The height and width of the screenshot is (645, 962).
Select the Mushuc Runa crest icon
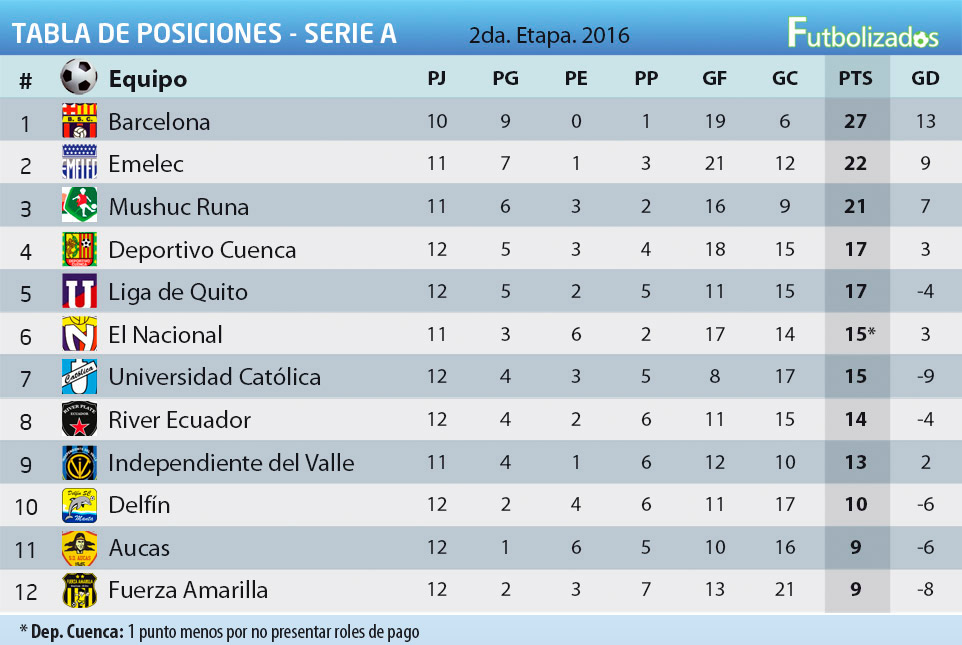tap(79, 206)
